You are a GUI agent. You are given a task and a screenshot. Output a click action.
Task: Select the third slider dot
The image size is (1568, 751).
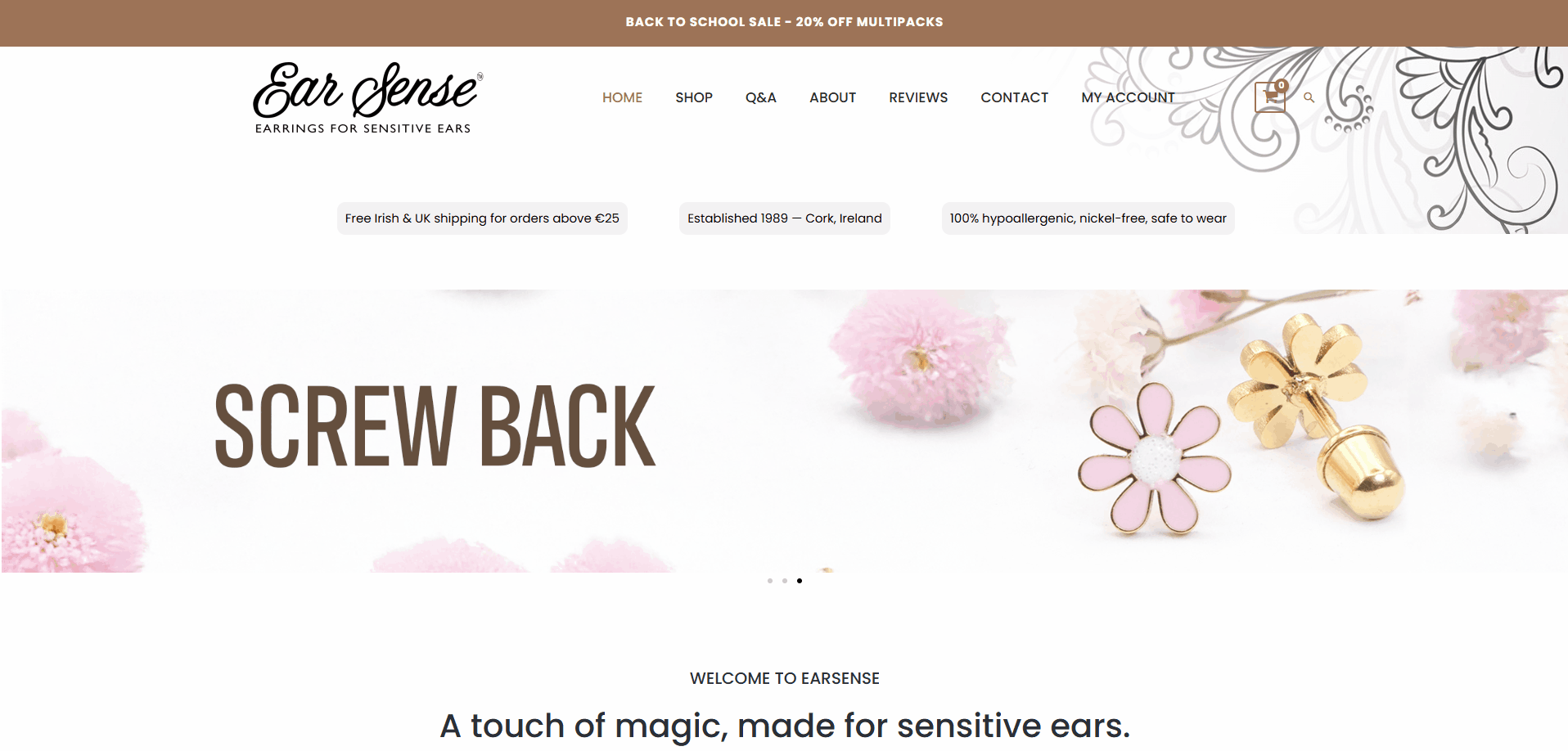[800, 581]
